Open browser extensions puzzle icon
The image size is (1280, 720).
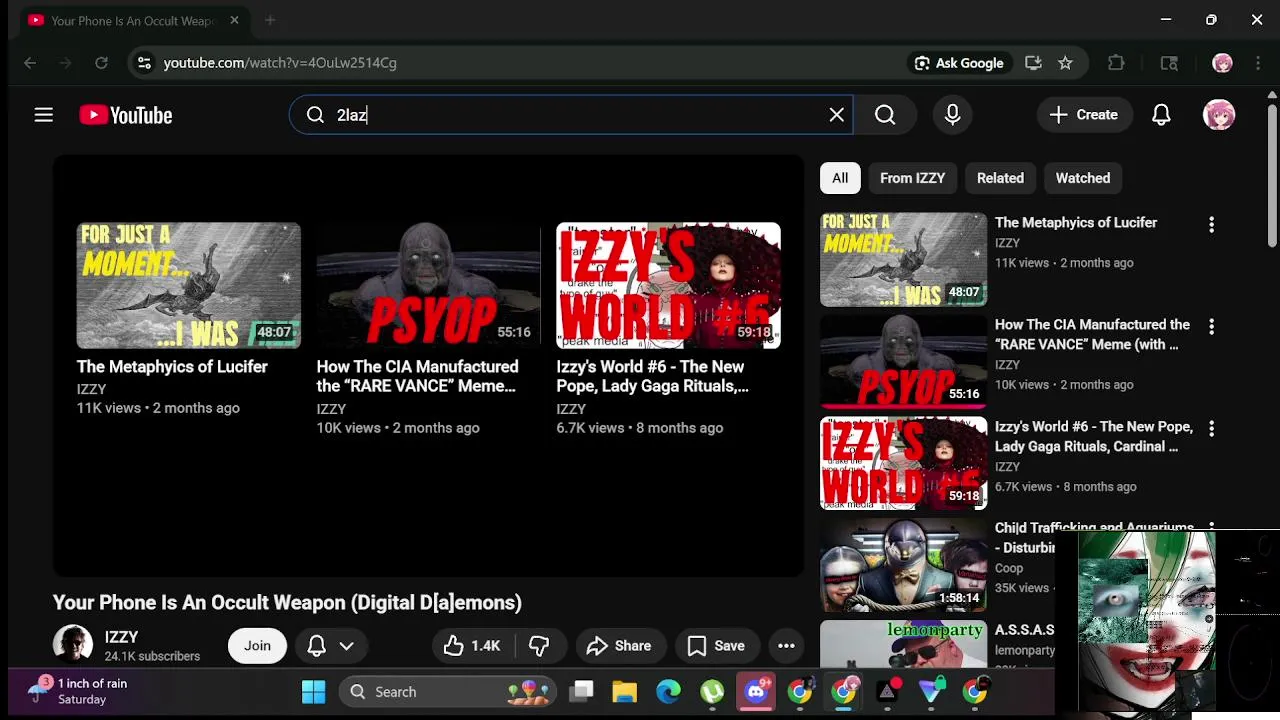(x=1116, y=63)
